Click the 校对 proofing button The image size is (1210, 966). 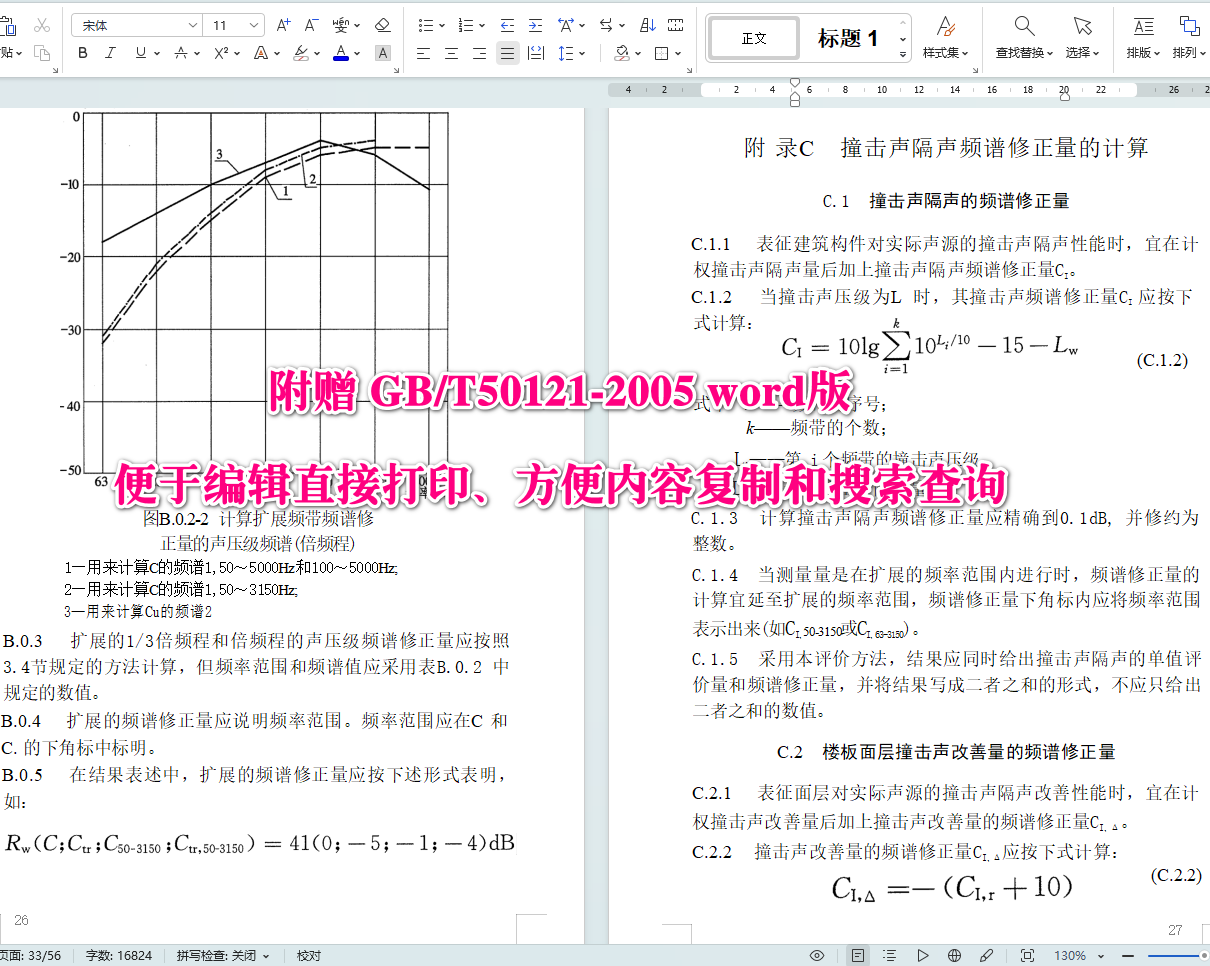point(307,955)
